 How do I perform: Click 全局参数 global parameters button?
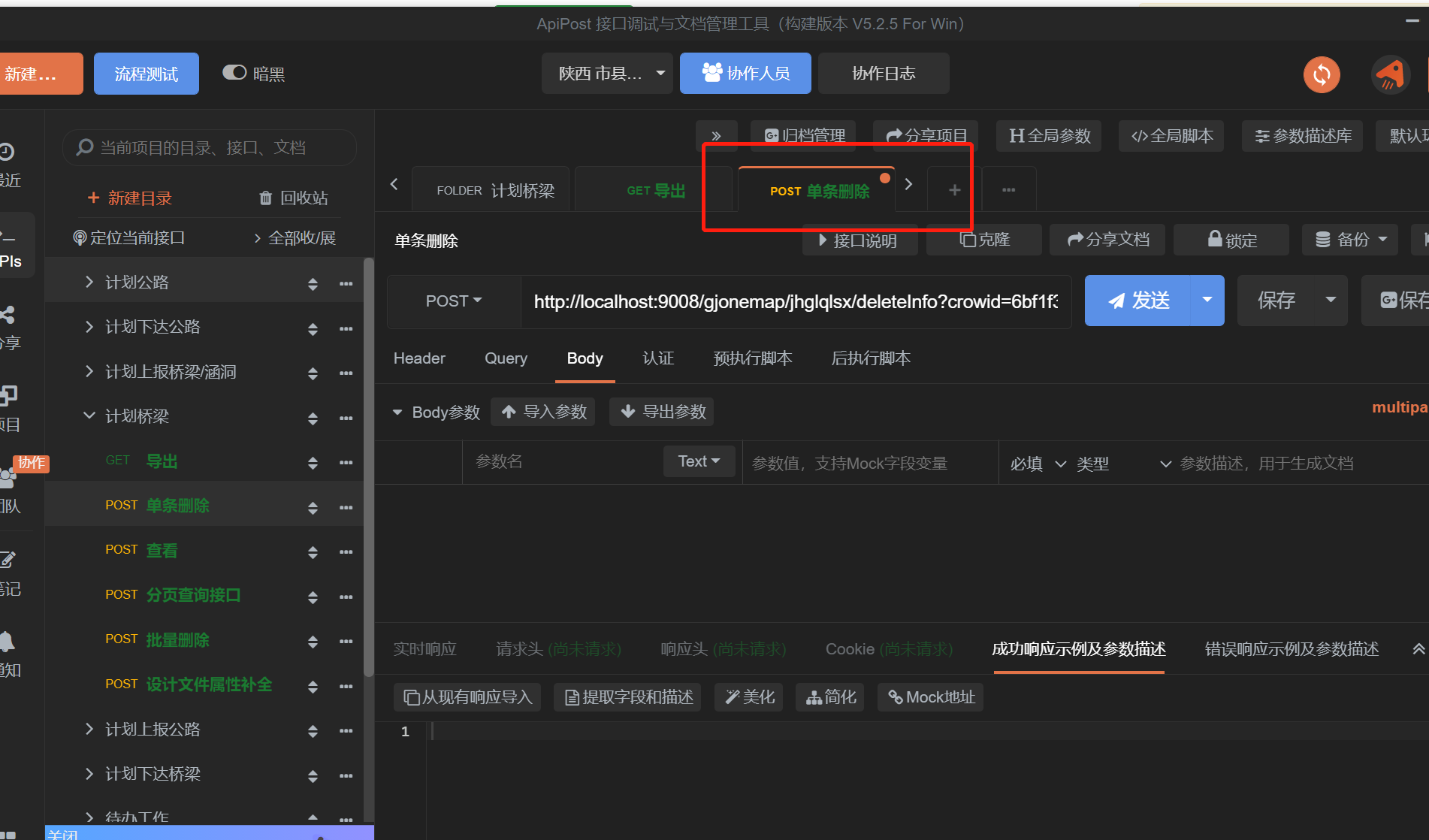point(1049,136)
